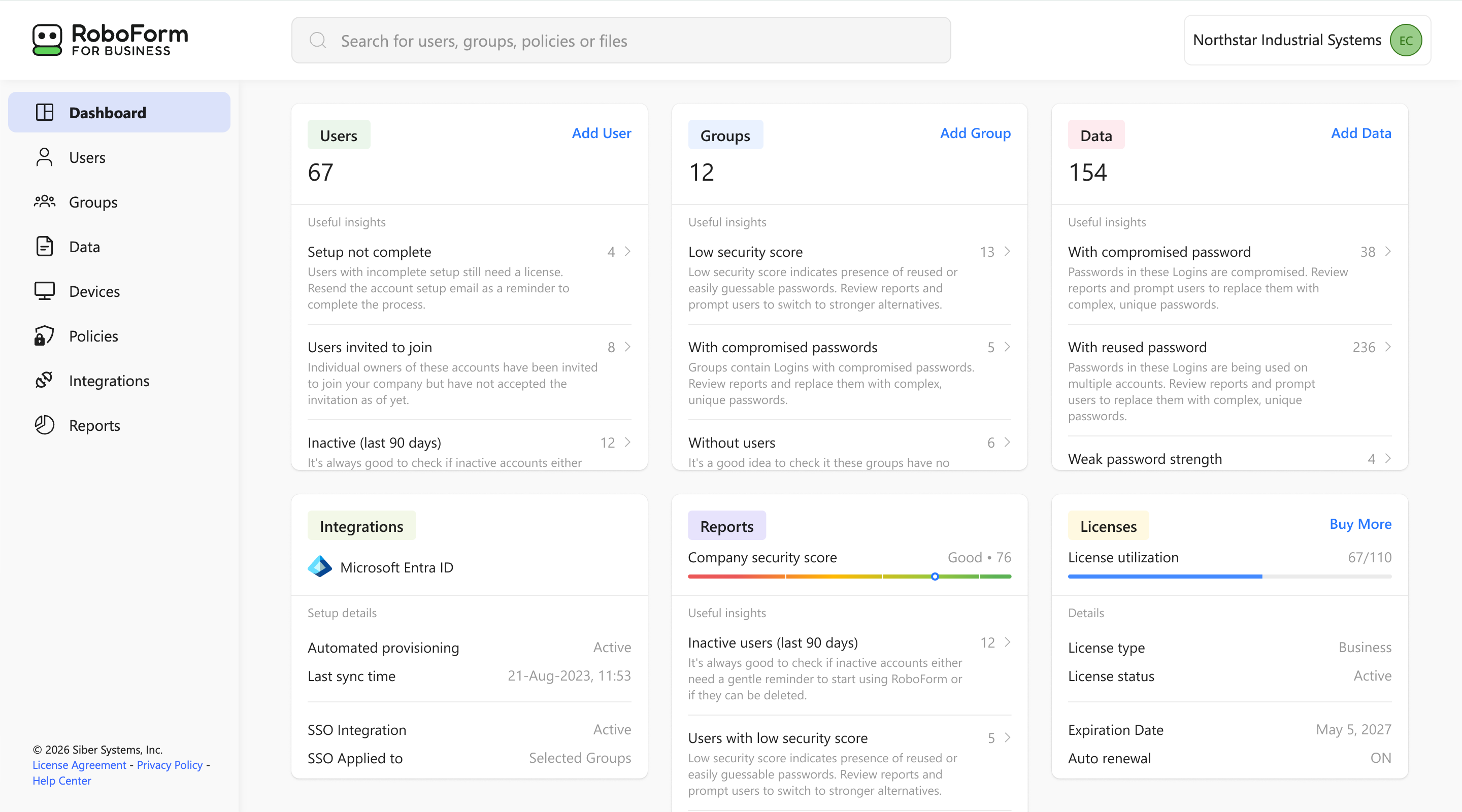
Task: Click the Dashboard sidebar icon
Action: click(x=44, y=112)
